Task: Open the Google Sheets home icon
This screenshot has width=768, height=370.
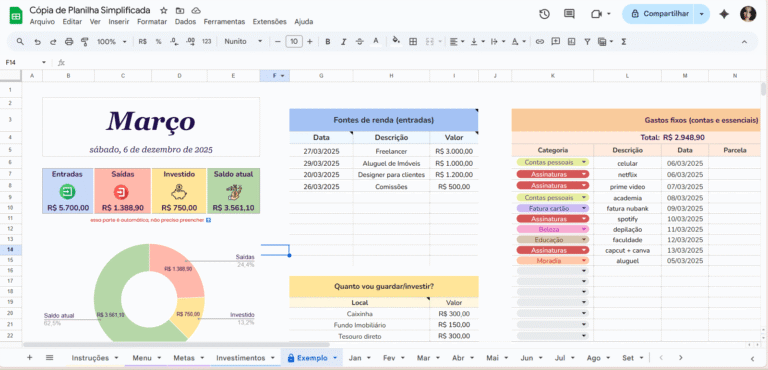Action: [15, 15]
